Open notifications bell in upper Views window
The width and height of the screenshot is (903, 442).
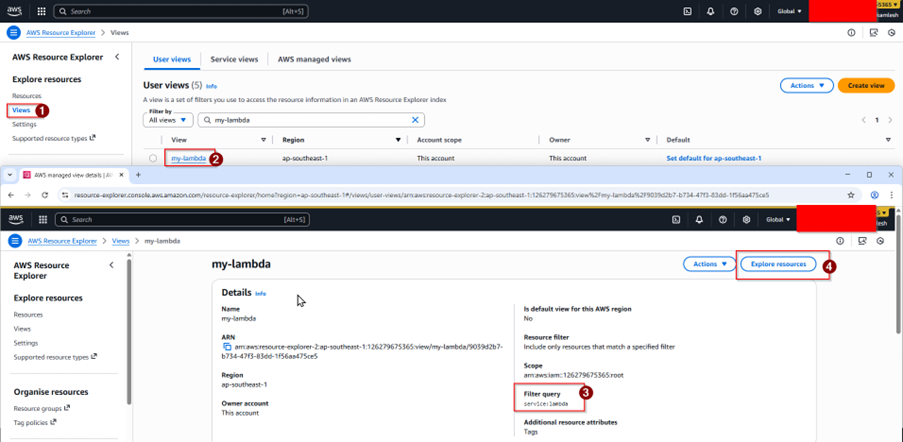tap(711, 11)
